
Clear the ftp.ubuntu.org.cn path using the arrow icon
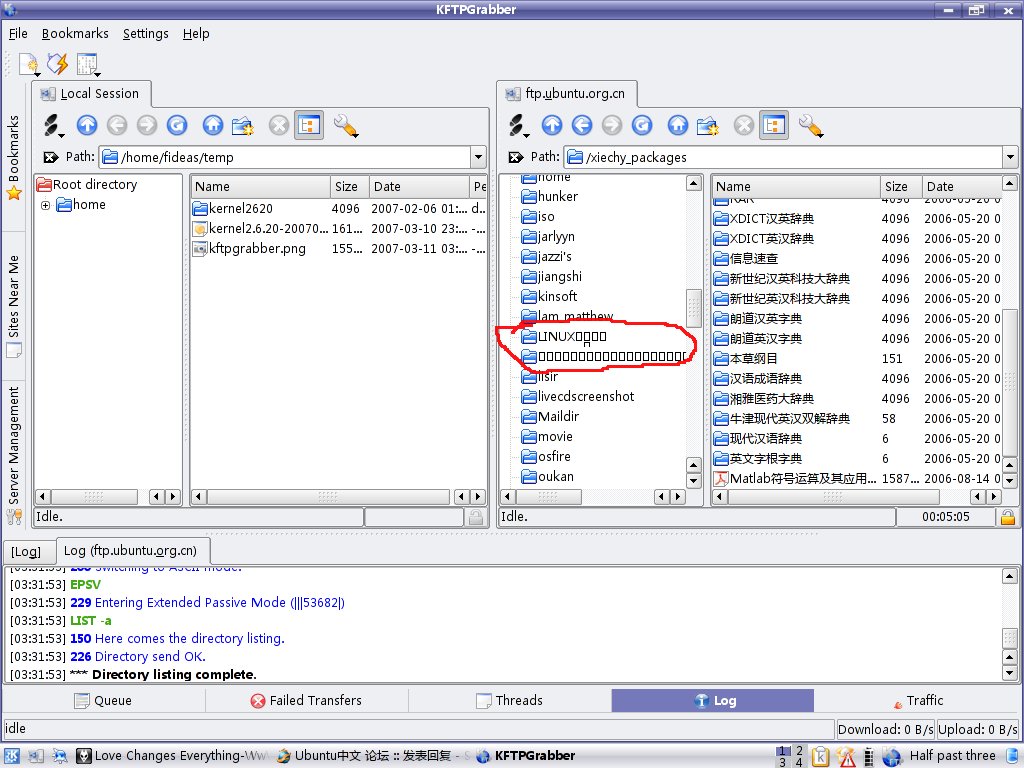516,157
